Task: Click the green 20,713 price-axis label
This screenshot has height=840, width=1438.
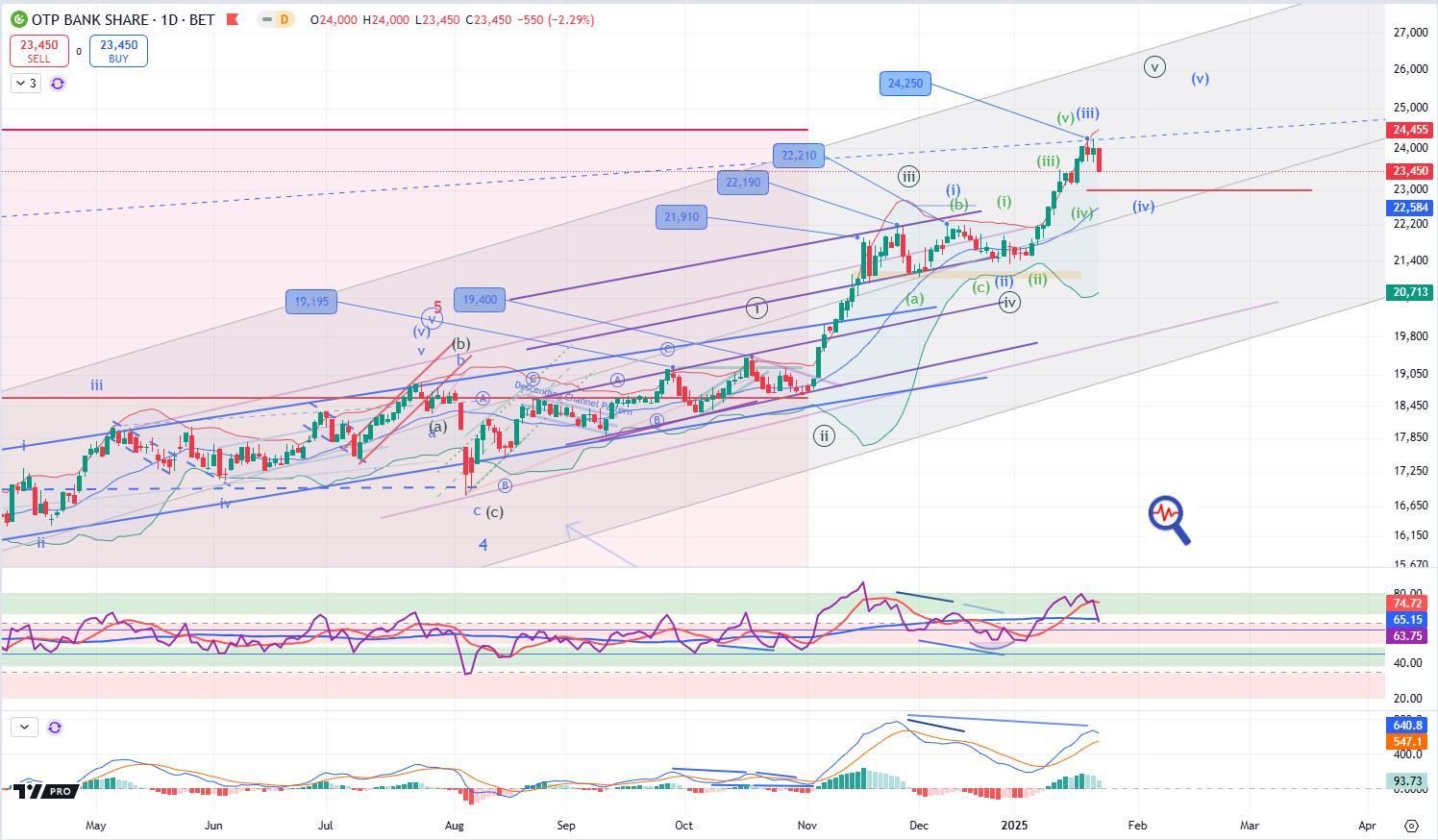Action: [1410, 292]
